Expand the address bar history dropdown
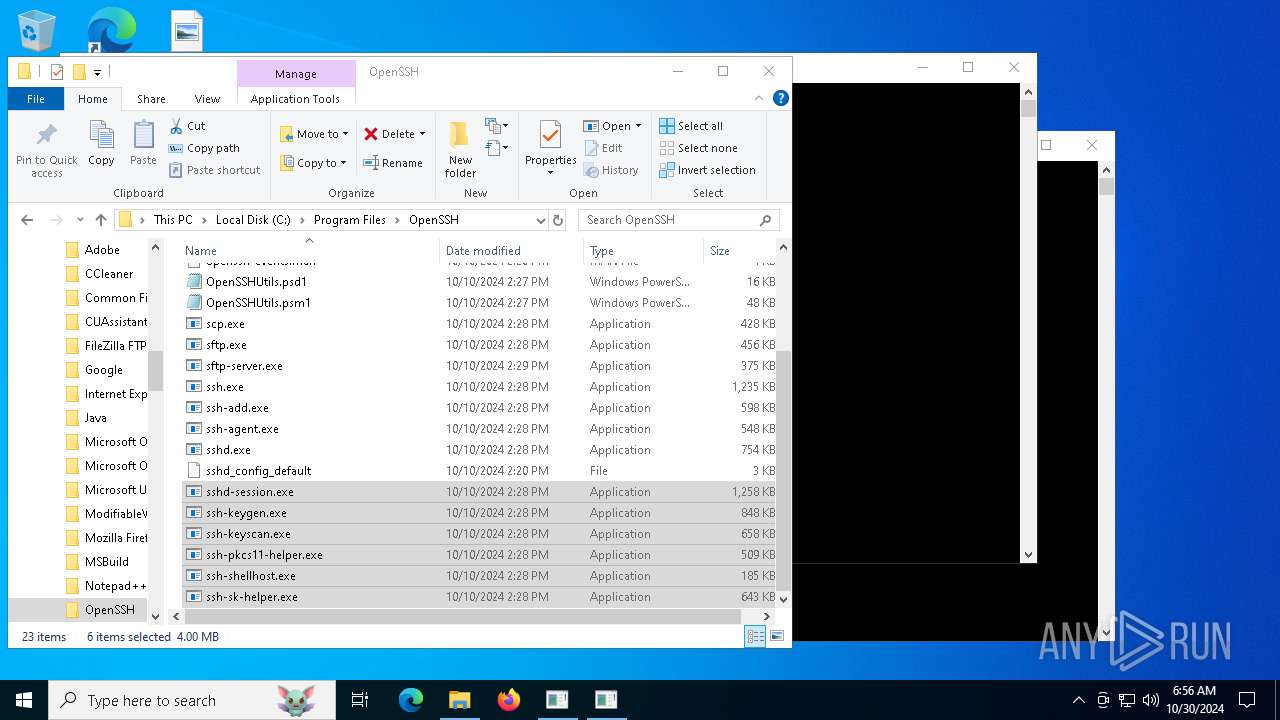Image resolution: width=1280 pixels, height=720 pixels. click(x=541, y=220)
